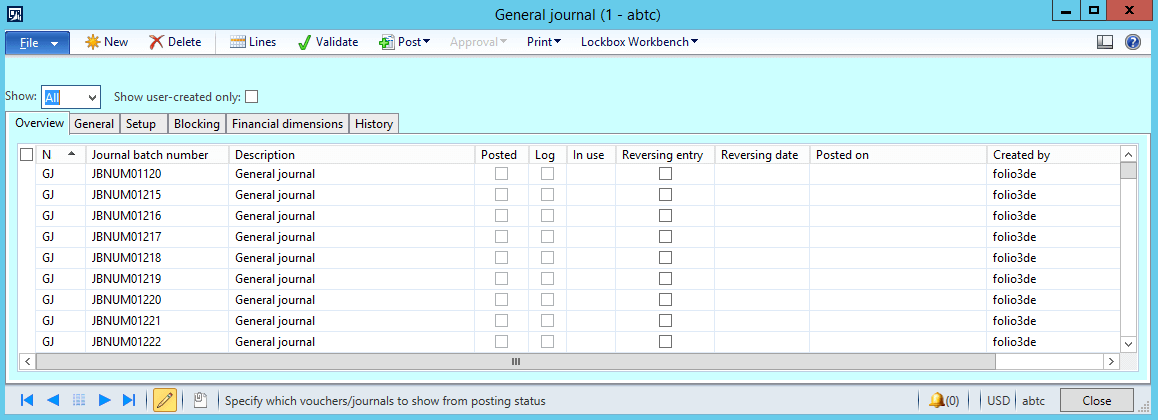
Task: Open the Show filter dropdown
Action: (x=92, y=97)
